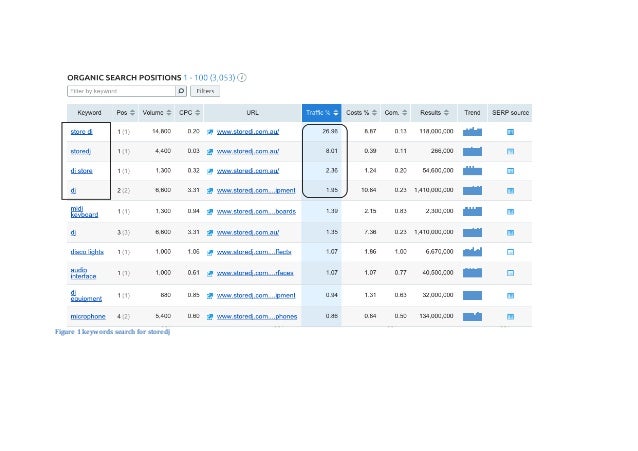Open the 'store dj' keyword link
638x451 pixels.
pyautogui.click(x=81, y=131)
